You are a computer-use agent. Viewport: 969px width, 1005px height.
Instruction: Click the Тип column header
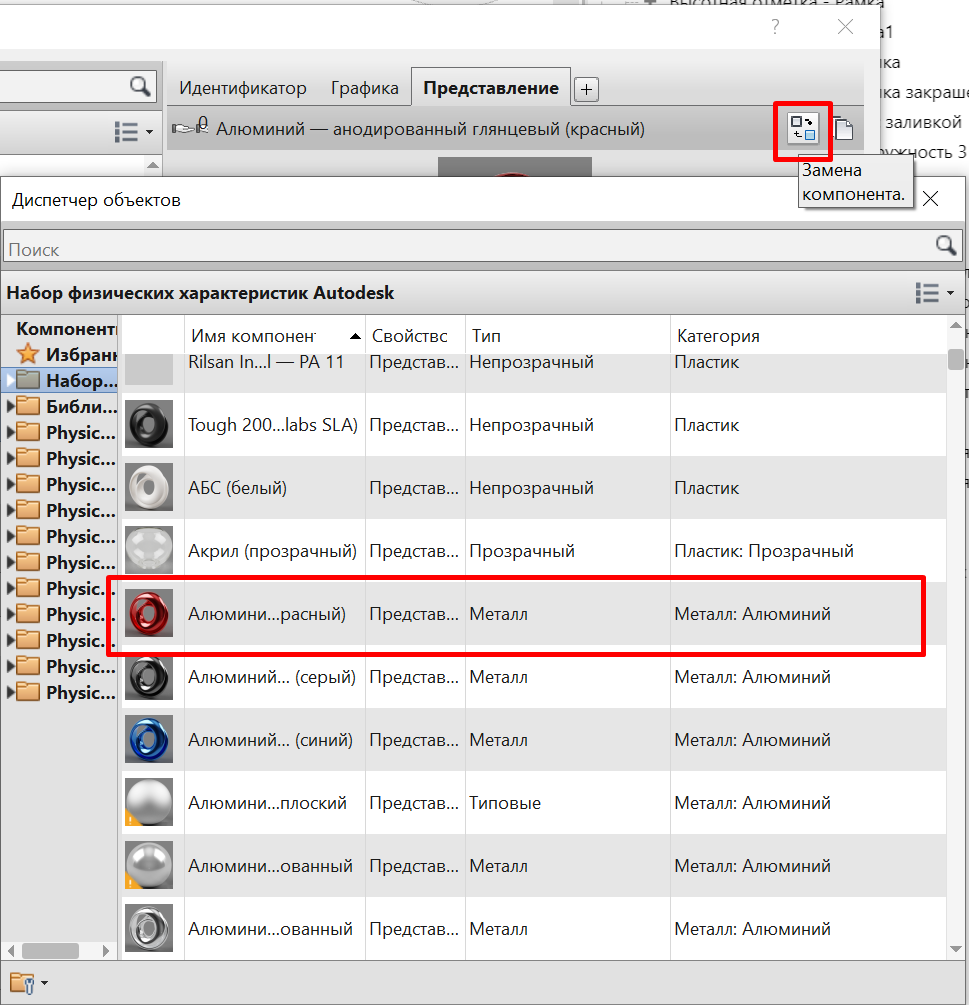point(568,335)
